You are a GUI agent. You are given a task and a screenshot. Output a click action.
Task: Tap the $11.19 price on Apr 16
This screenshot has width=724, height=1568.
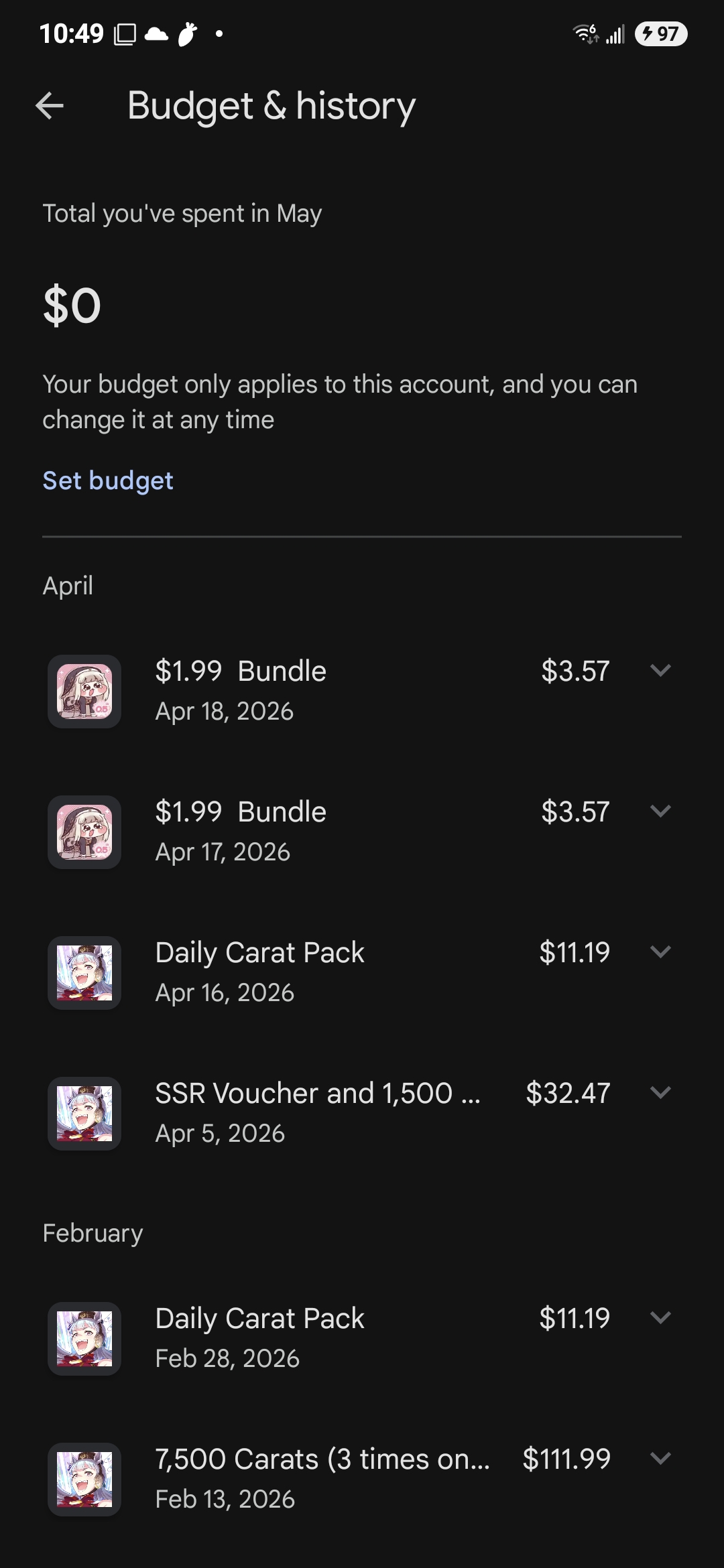pyautogui.click(x=575, y=952)
